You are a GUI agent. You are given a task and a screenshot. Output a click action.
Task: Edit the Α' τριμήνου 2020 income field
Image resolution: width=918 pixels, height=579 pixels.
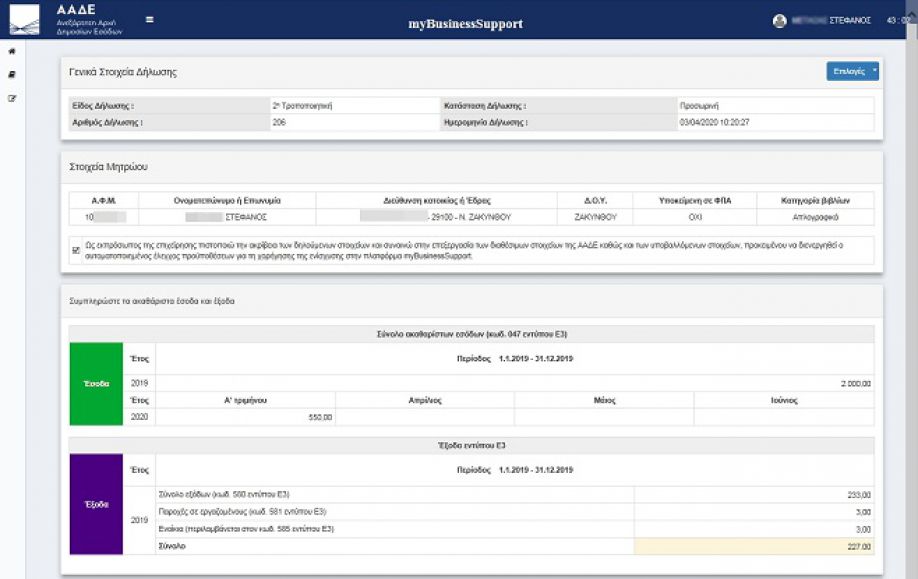[245, 417]
